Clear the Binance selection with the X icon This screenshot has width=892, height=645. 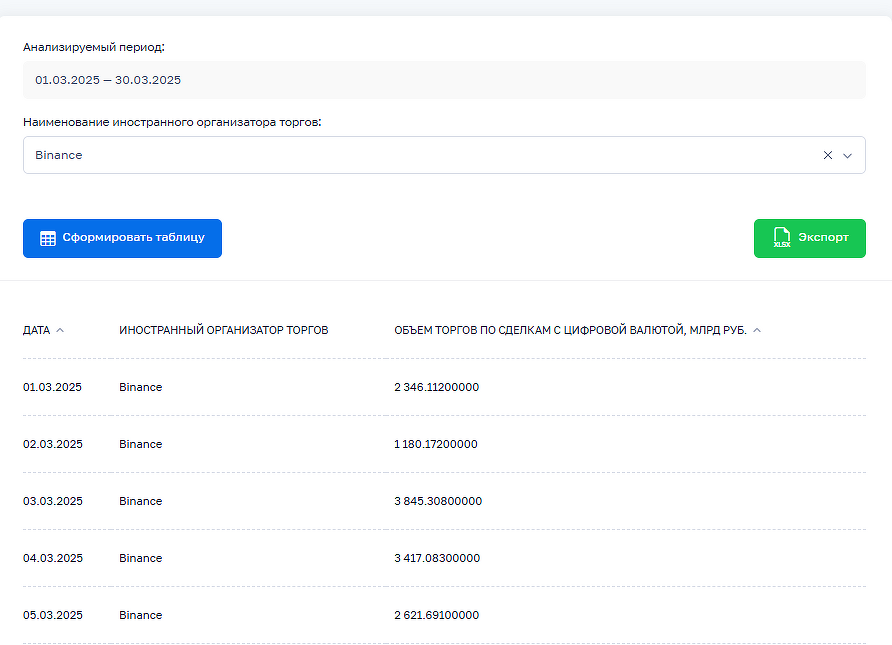pos(827,155)
